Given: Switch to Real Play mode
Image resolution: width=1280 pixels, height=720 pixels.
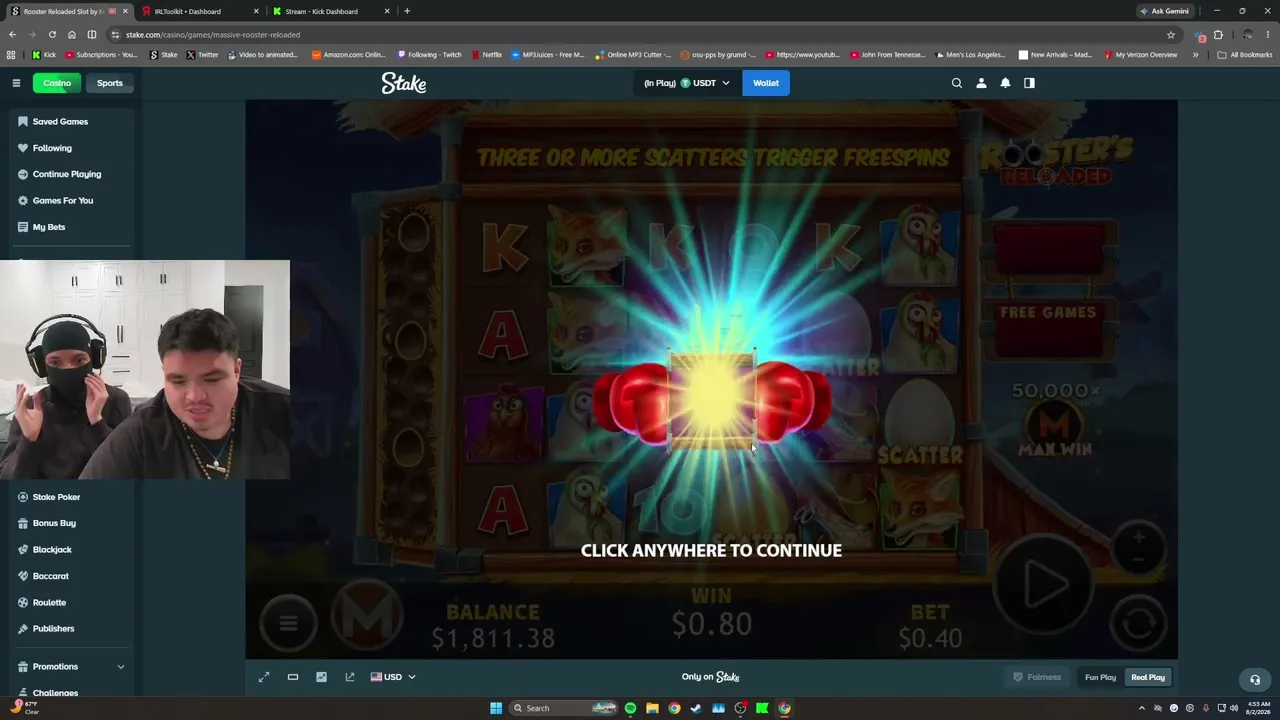Looking at the screenshot, I should point(1148,677).
